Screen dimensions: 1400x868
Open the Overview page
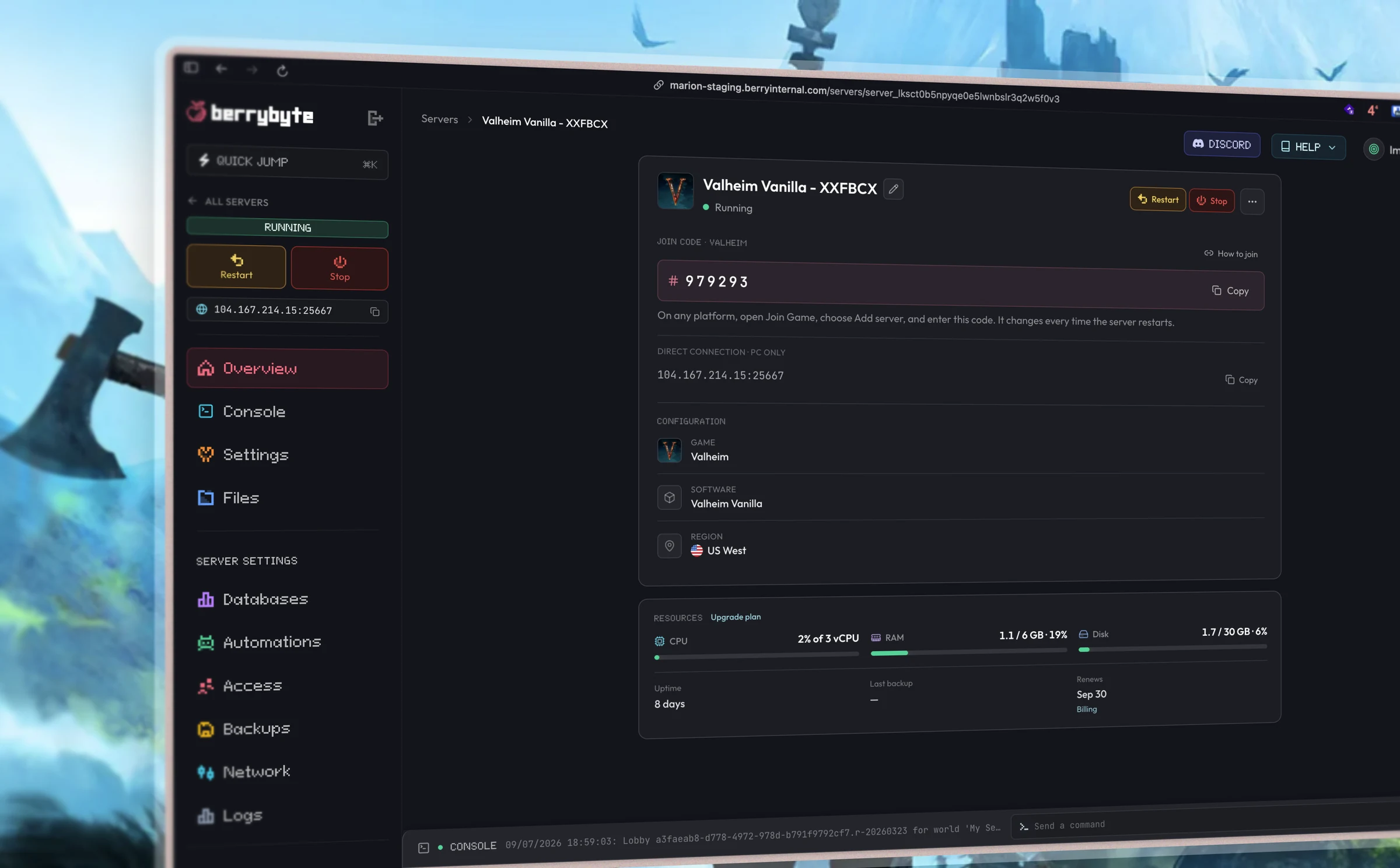(x=287, y=369)
